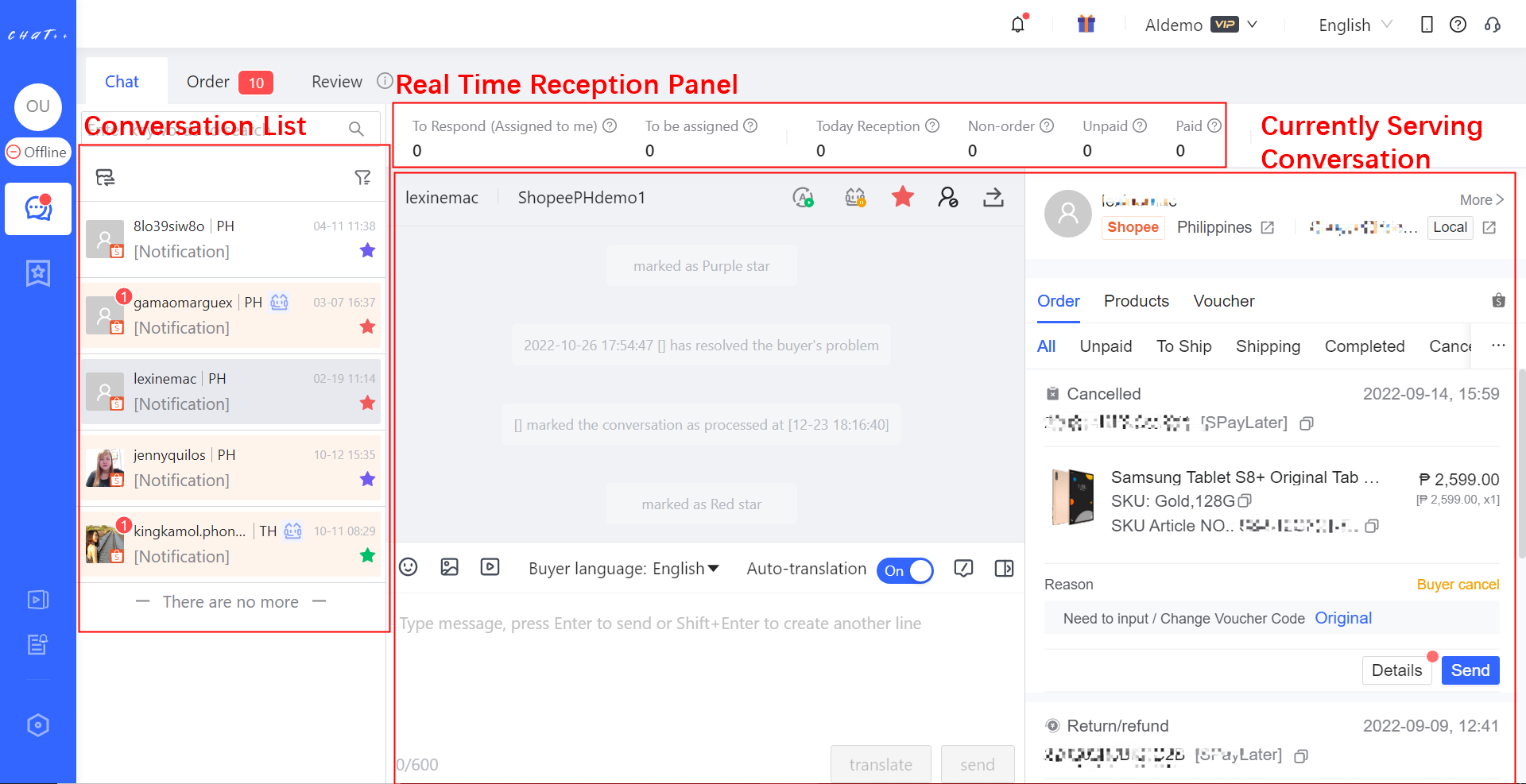Expand the Aldemo account dropdown

(1201, 25)
